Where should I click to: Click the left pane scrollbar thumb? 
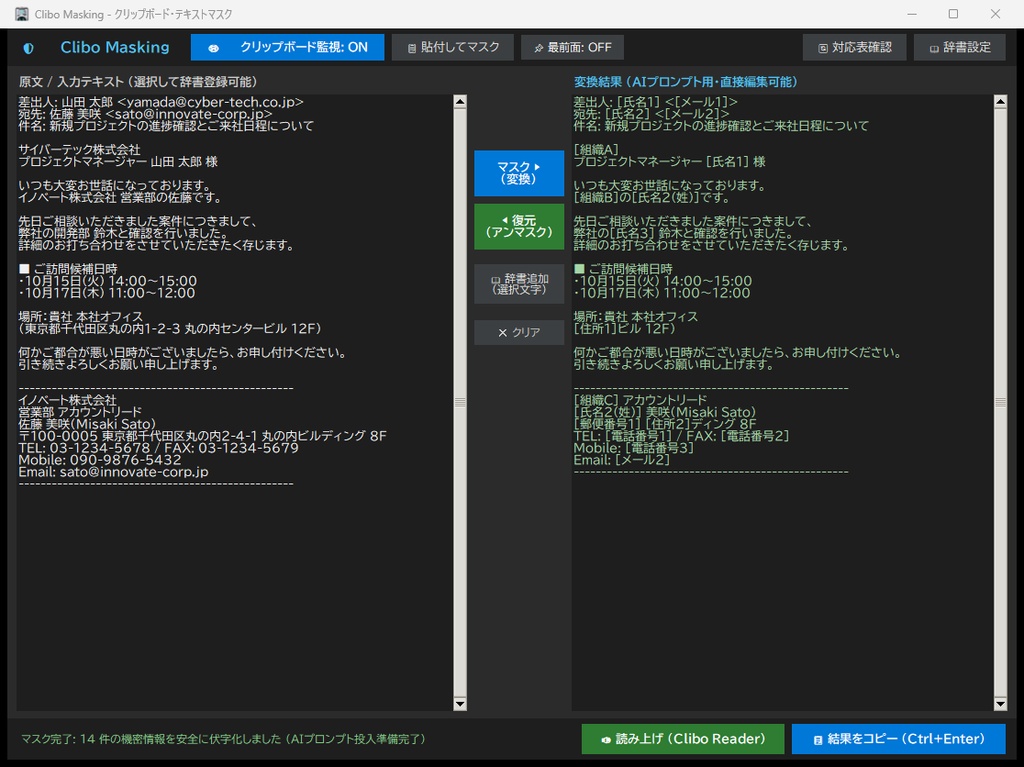(460, 402)
